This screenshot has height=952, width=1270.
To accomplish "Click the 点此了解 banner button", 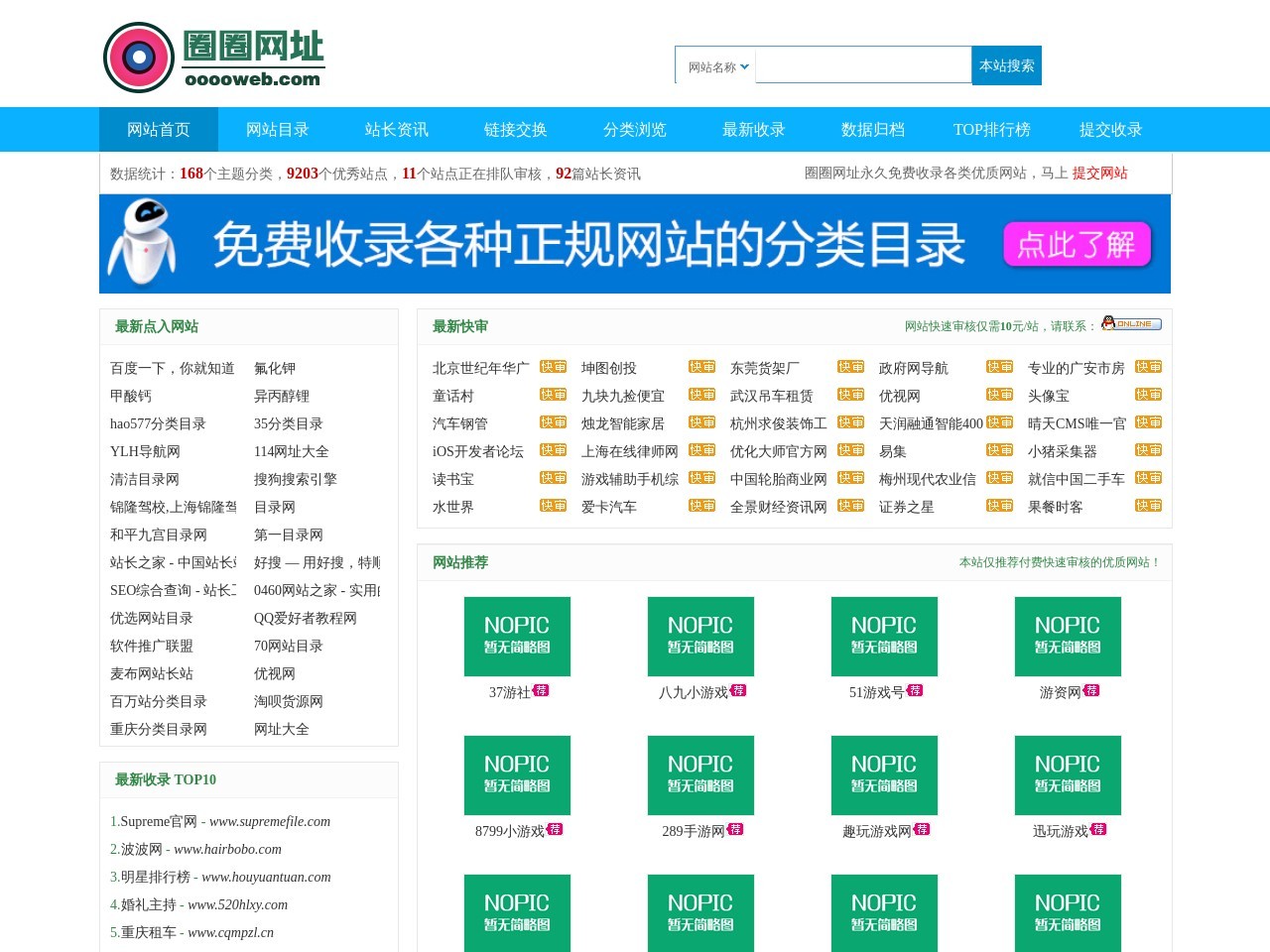I will click(x=1077, y=244).
